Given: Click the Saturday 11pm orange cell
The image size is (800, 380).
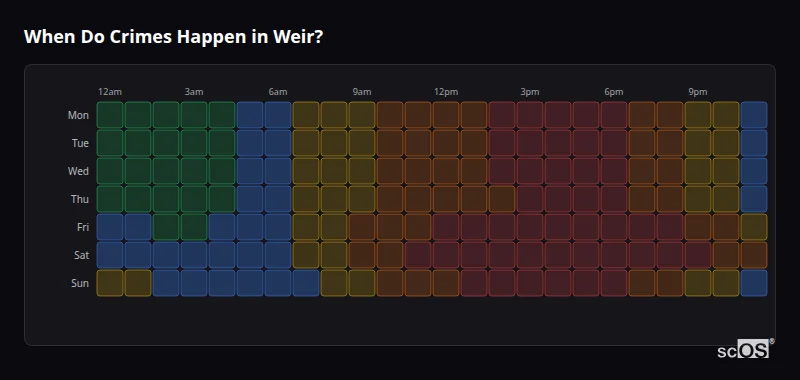Looking at the screenshot, I should coord(754,255).
